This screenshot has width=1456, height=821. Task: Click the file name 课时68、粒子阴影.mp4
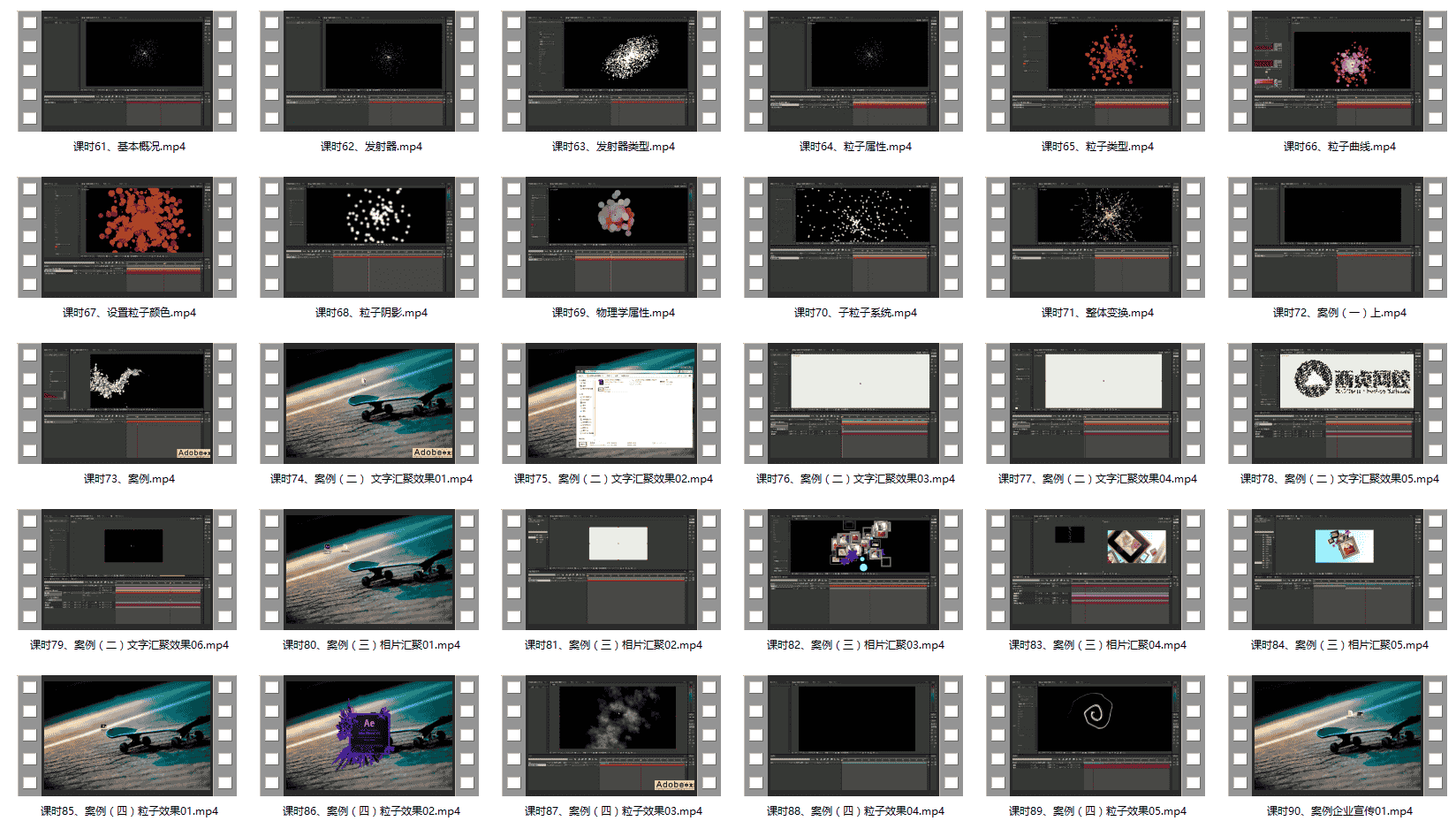coord(371,313)
